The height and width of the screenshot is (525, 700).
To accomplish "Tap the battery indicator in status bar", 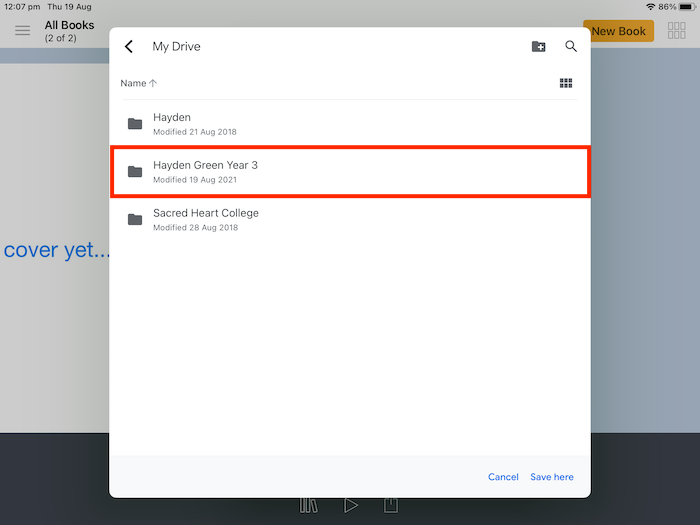I will [x=686, y=6].
